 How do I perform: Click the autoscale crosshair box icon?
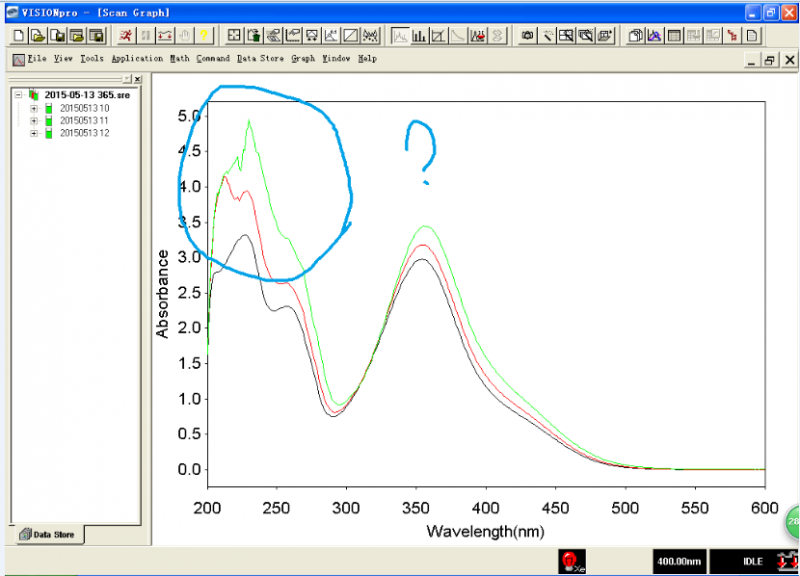234,35
